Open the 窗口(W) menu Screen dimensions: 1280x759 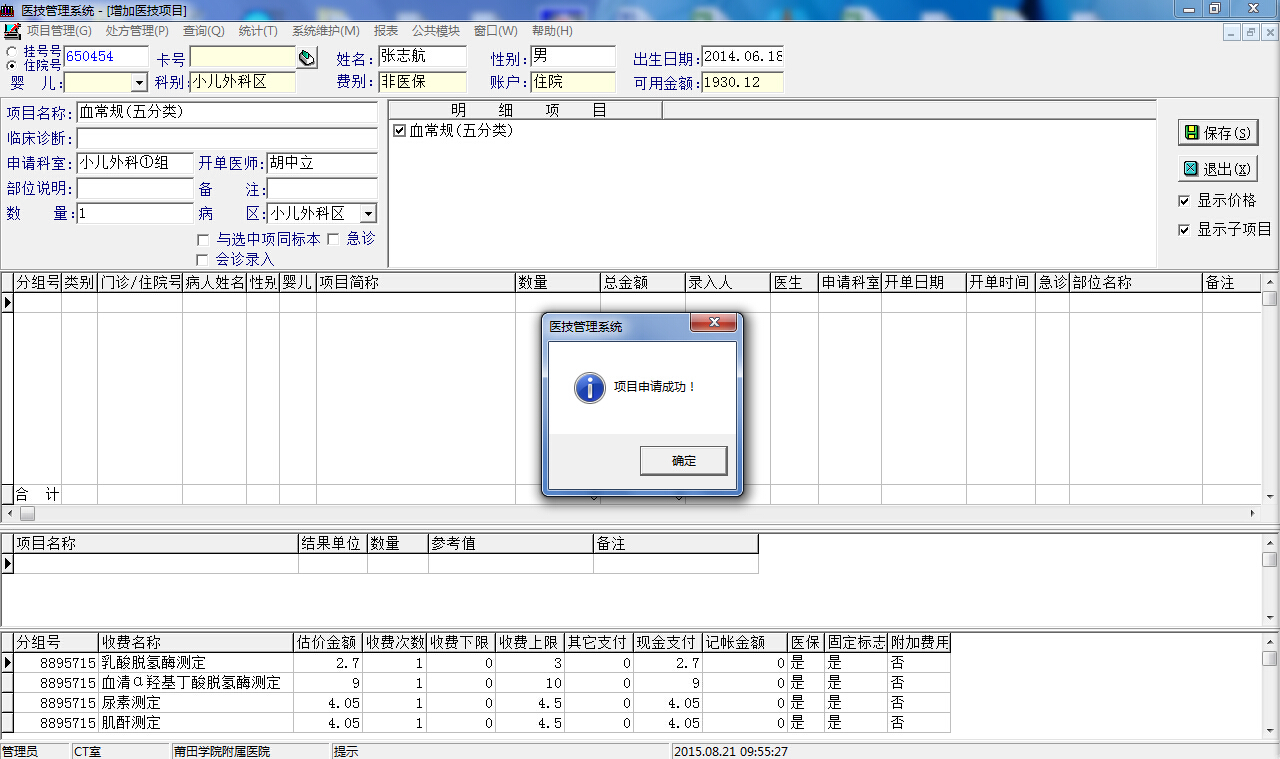(496, 31)
